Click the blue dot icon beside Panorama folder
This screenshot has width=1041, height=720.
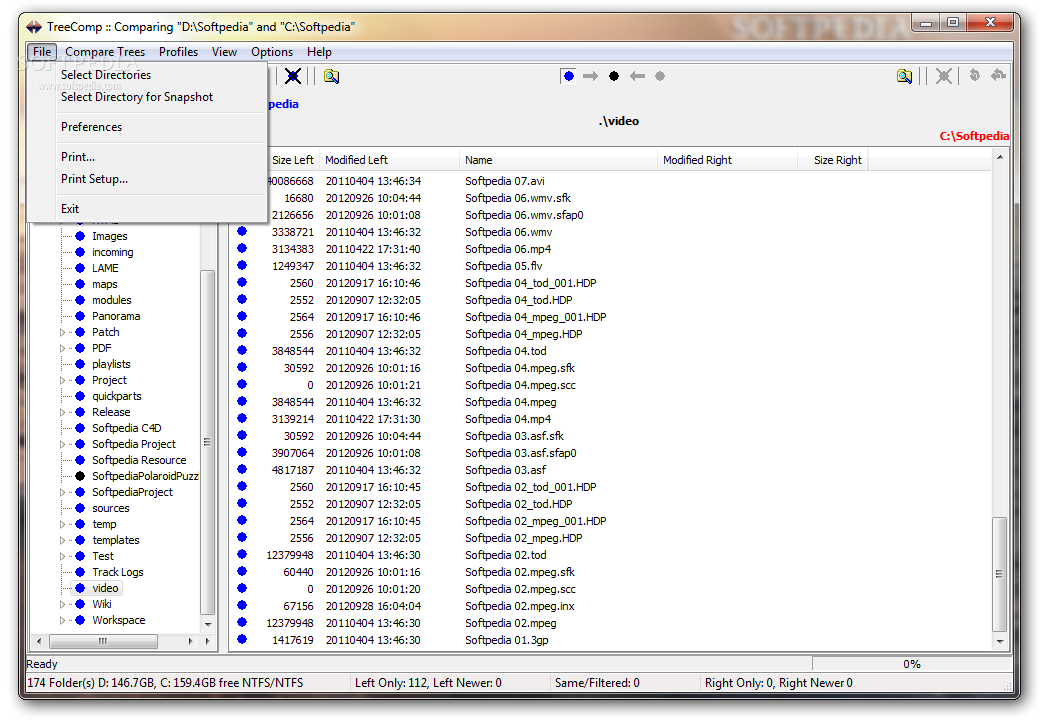coord(80,316)
